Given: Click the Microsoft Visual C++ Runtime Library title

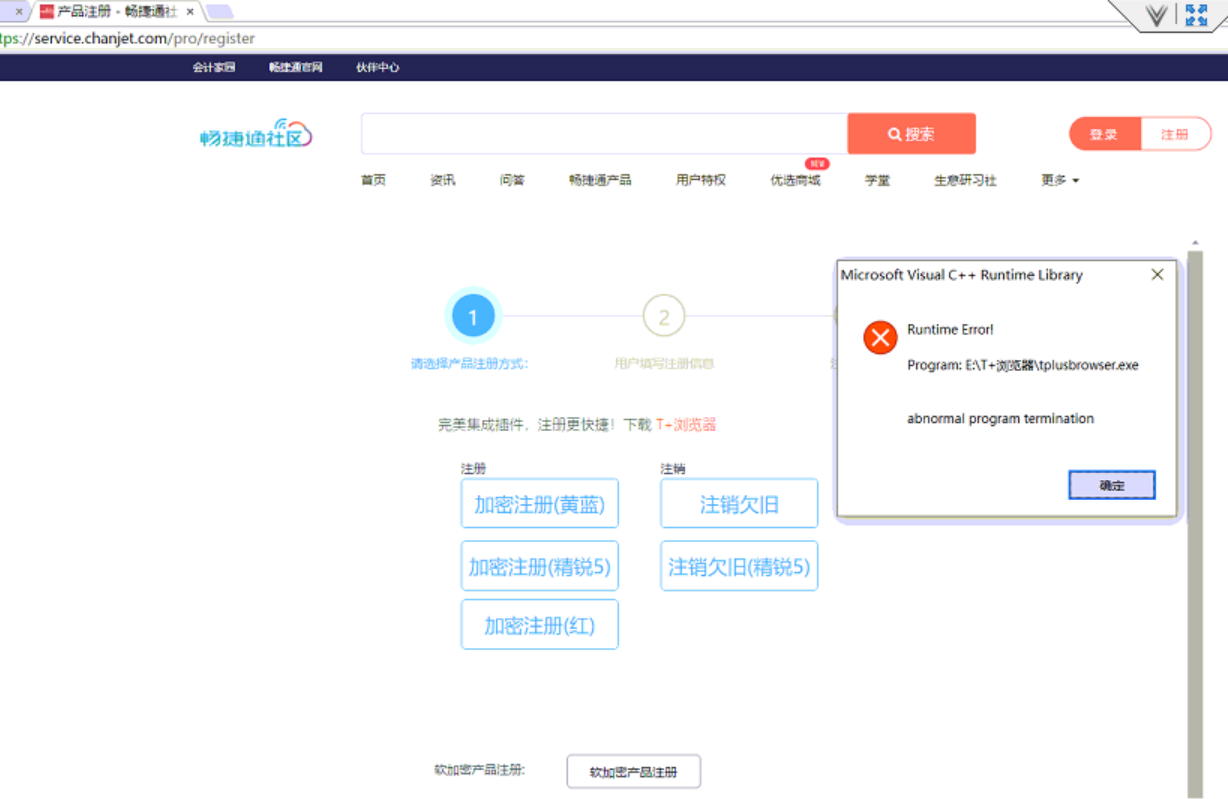Looking at the screenshot, I should click(961, 274).
